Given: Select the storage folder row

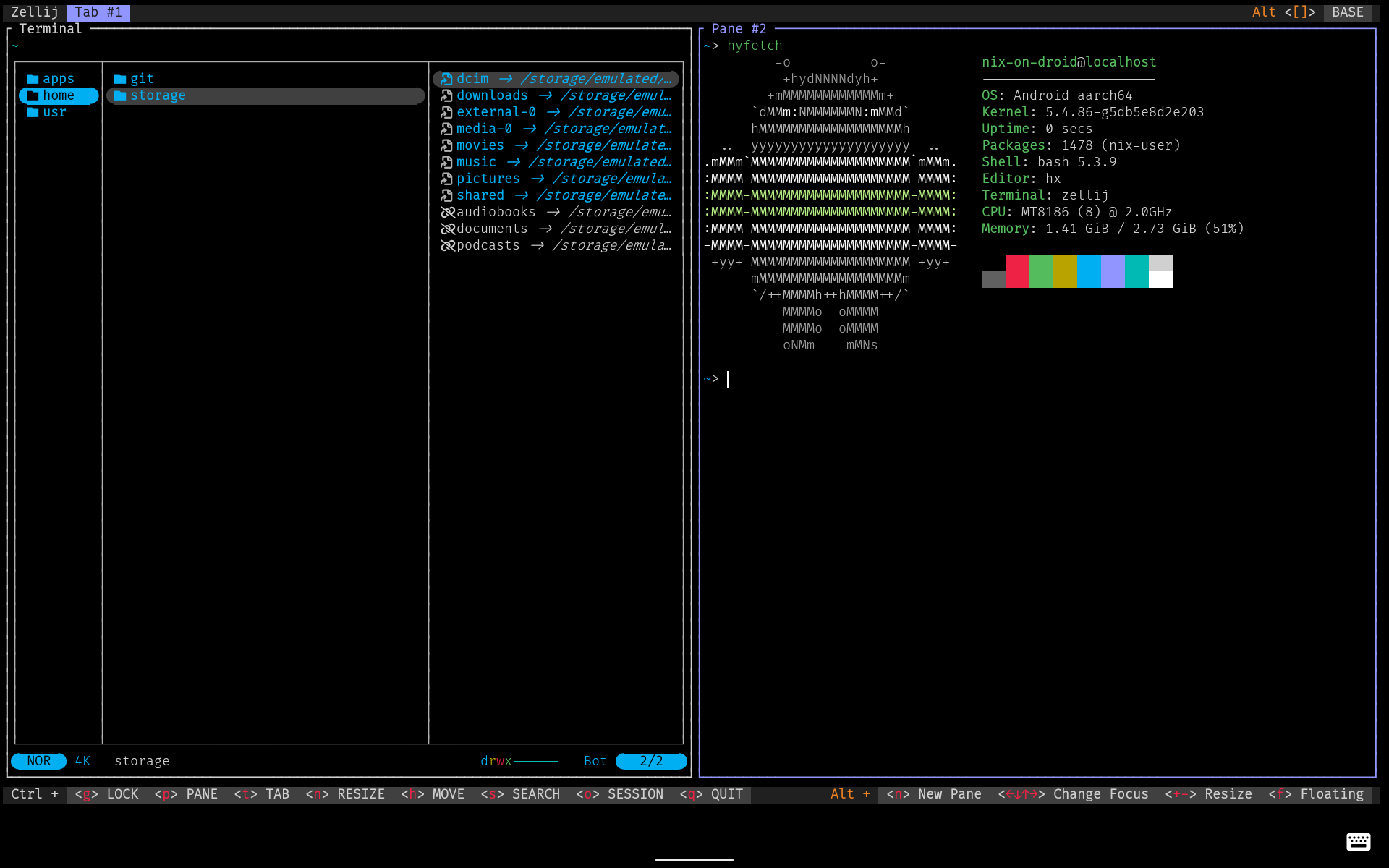Looking at the screenshot, I should [x=266, y=95].
